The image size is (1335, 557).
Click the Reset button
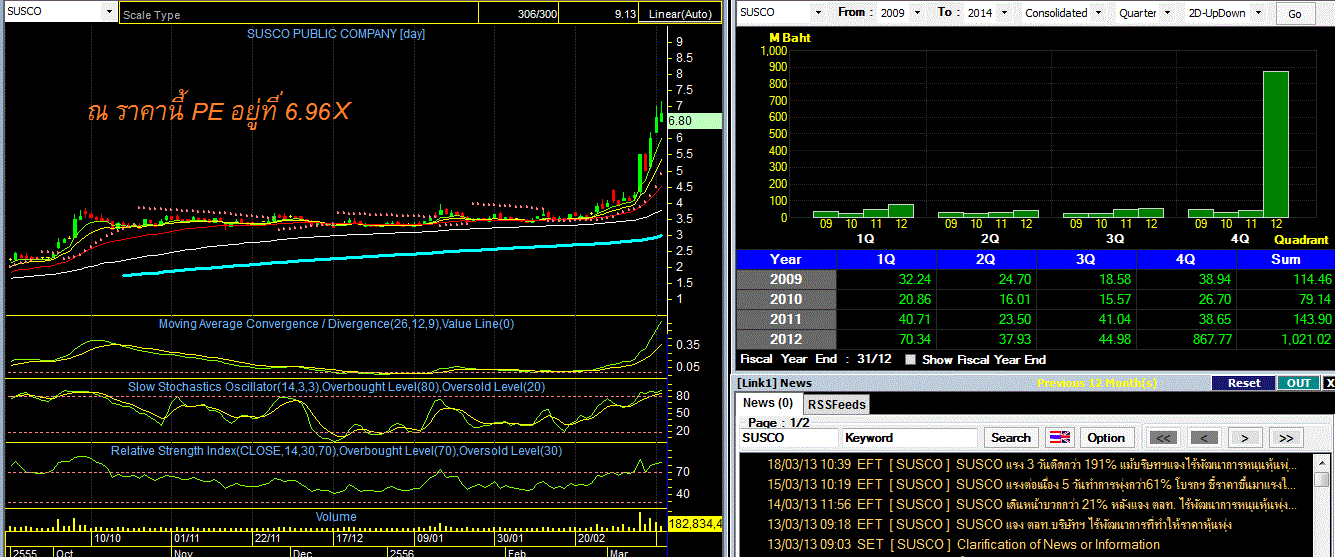(x=1244, y=383)
